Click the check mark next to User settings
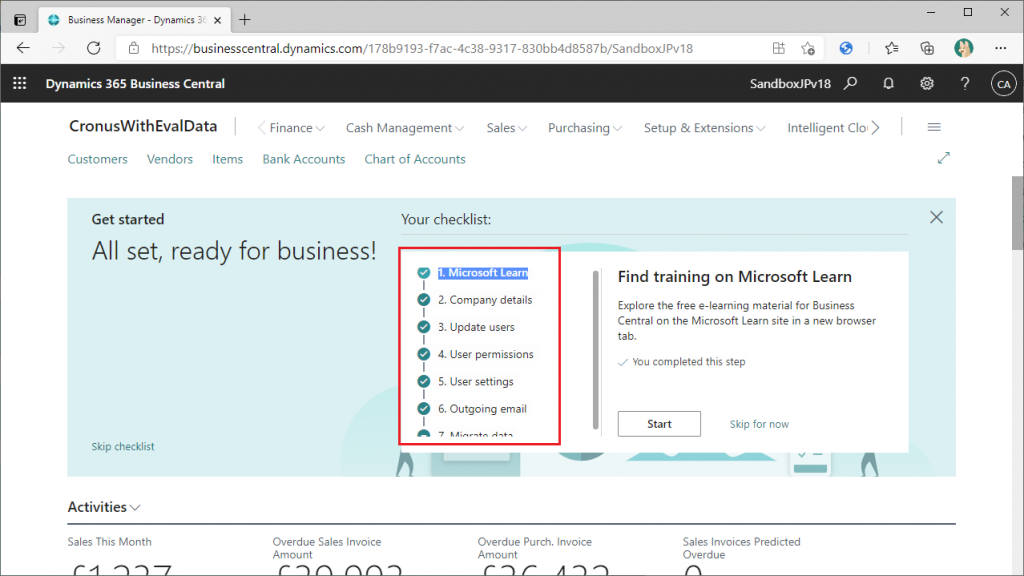1024x576 pixels. pyautogui.click(x=424, y=381)
